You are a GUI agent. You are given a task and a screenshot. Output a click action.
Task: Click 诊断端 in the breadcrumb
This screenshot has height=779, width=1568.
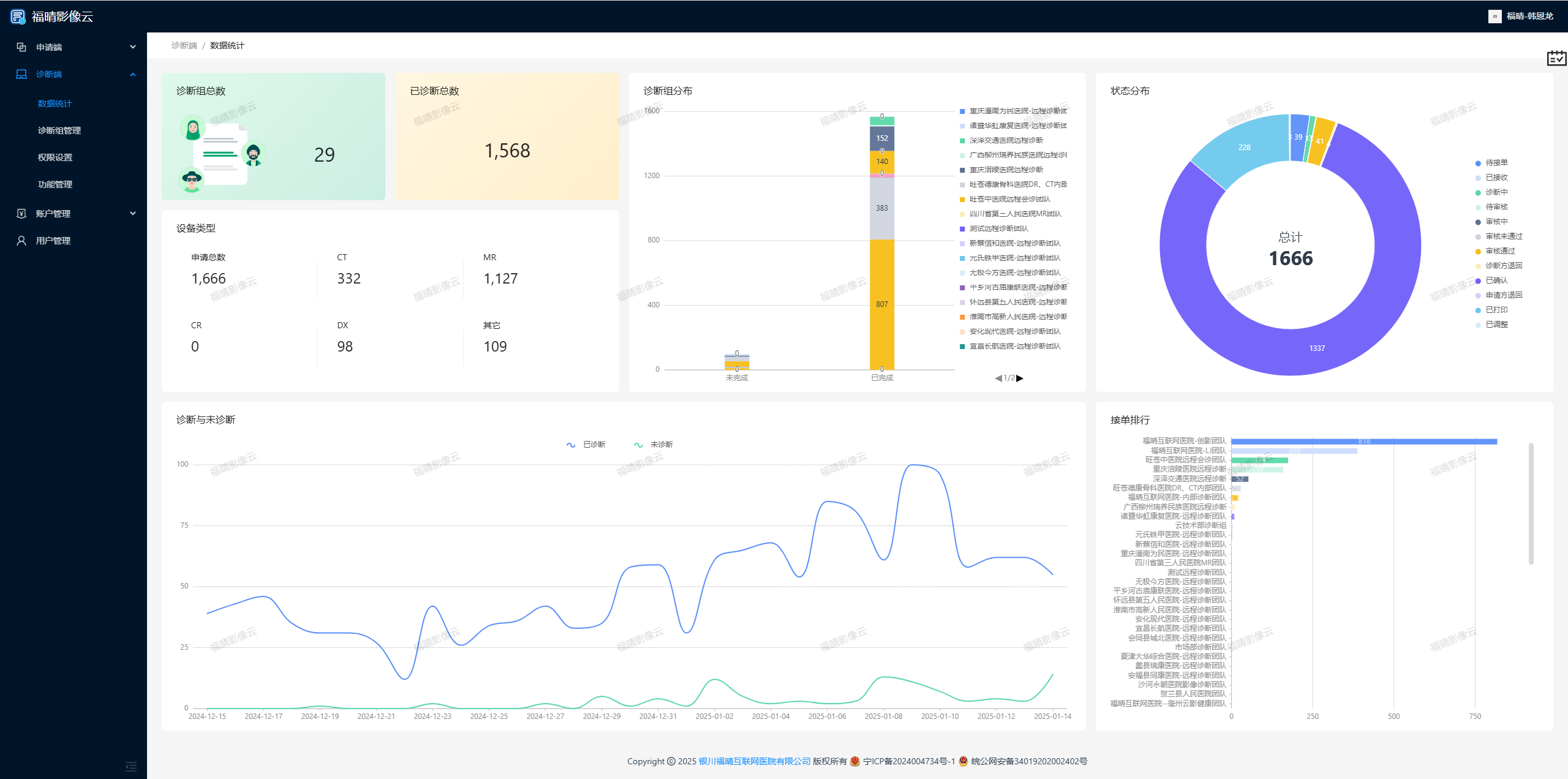184,46
